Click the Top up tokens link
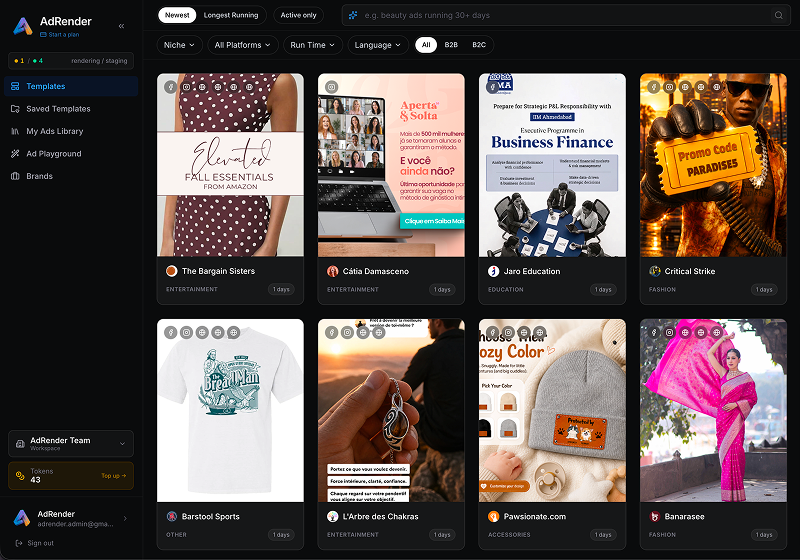800x560 pixels. click(x=113, y=476)
